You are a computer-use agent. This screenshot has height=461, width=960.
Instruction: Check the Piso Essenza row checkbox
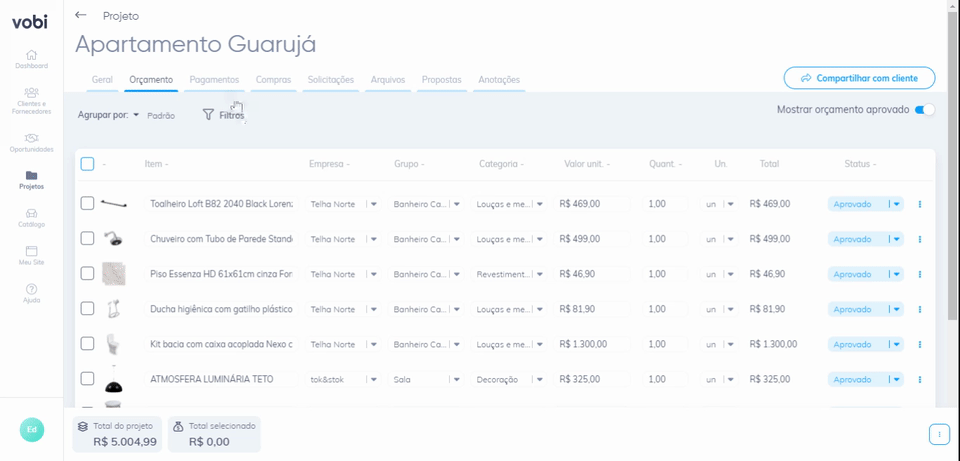88,274
